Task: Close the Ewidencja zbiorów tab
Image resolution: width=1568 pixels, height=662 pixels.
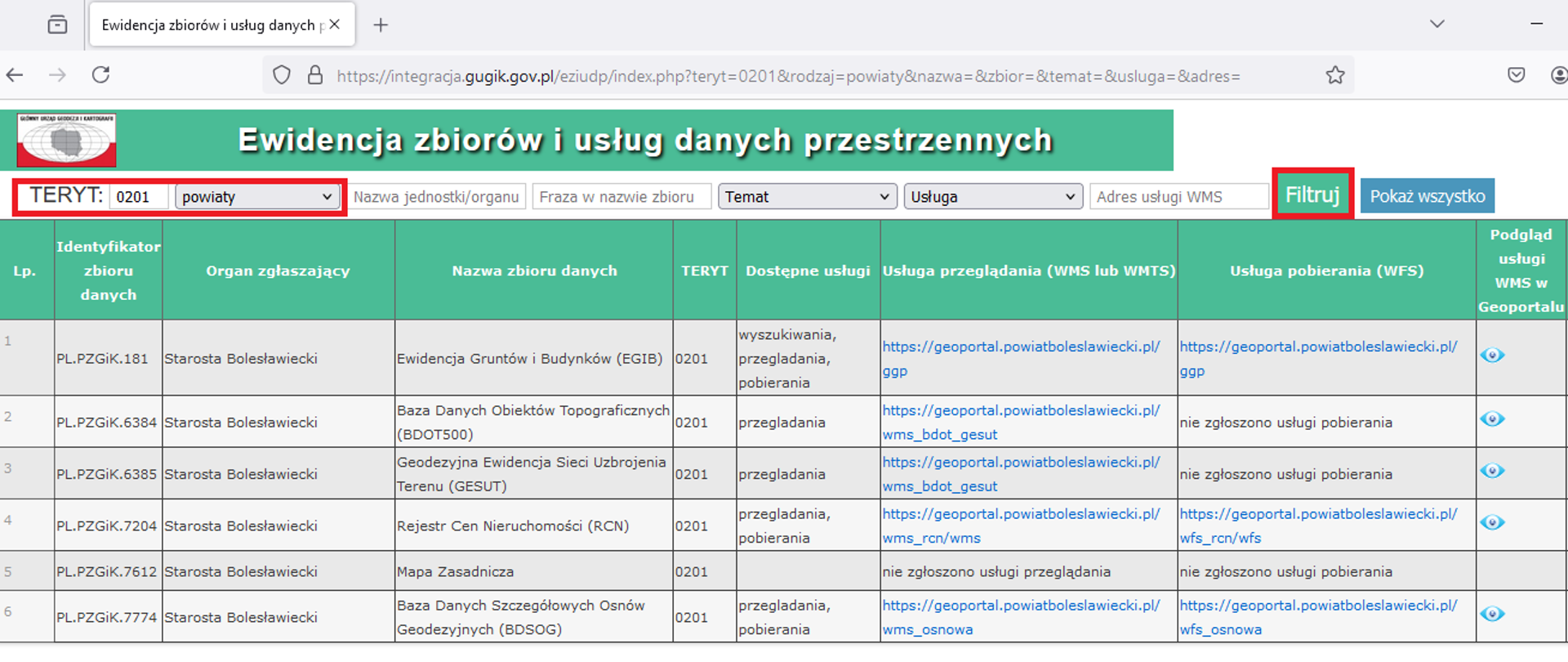Action: (335, 25)
